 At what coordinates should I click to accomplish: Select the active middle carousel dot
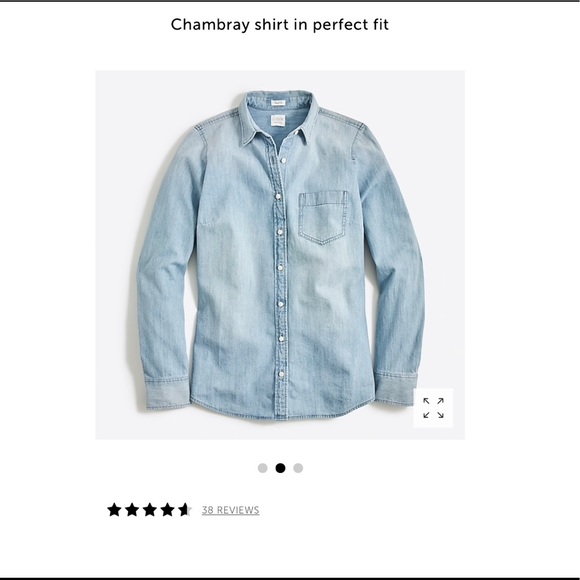click(x=280, y=468)
